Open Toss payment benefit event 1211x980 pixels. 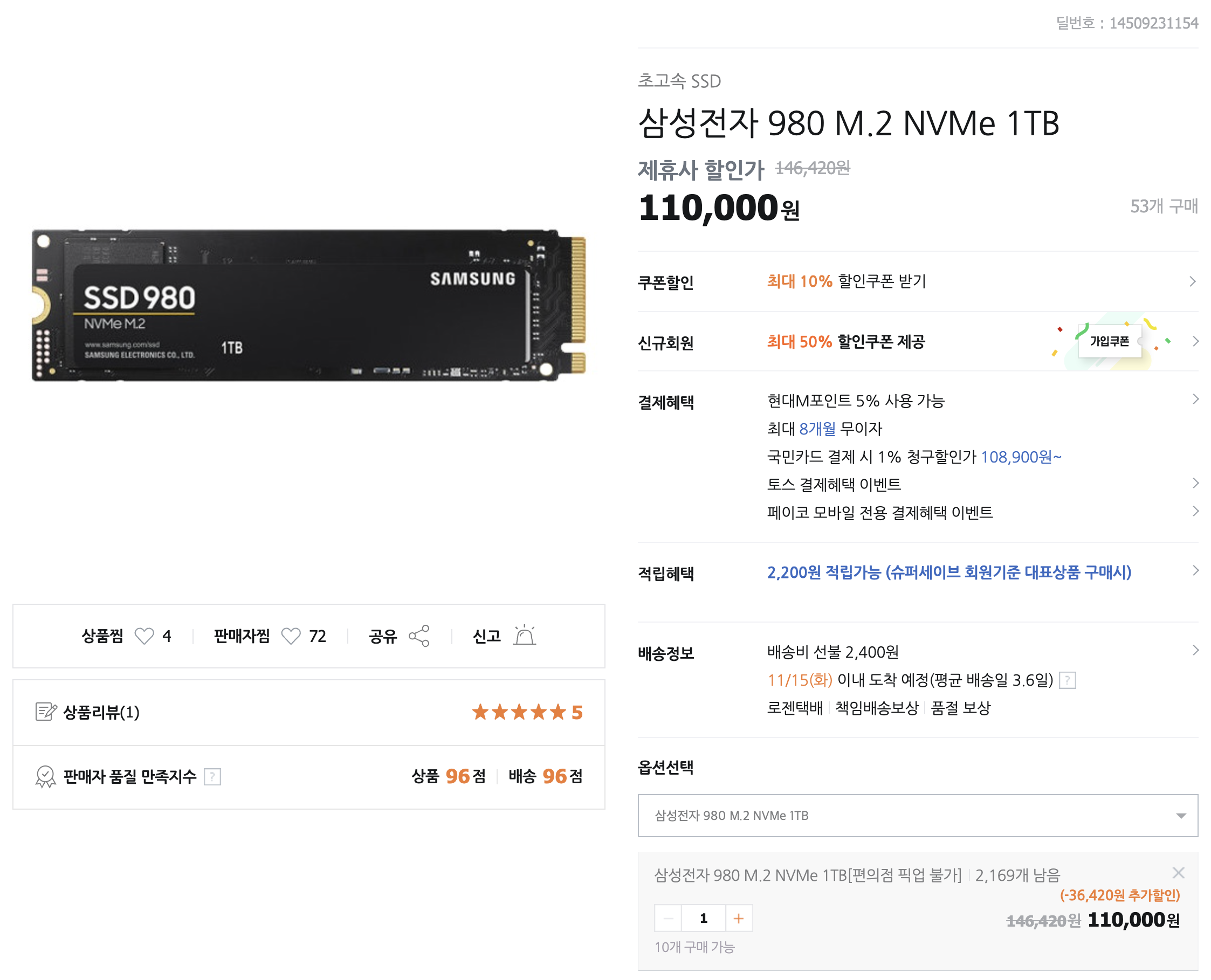(834, 485)
